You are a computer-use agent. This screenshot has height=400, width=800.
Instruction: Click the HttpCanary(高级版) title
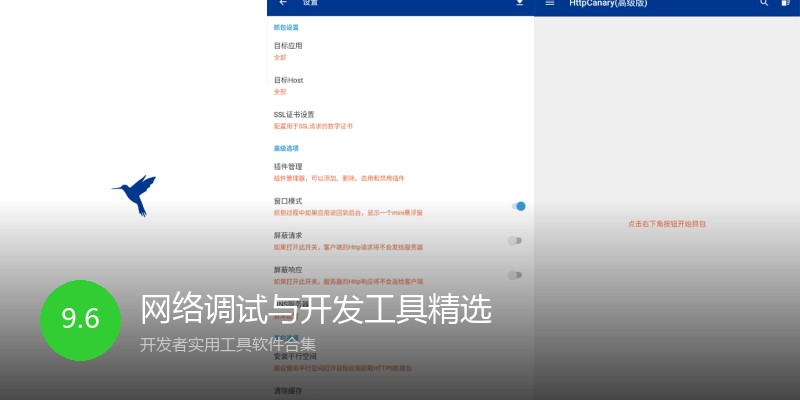coord(608,3)
